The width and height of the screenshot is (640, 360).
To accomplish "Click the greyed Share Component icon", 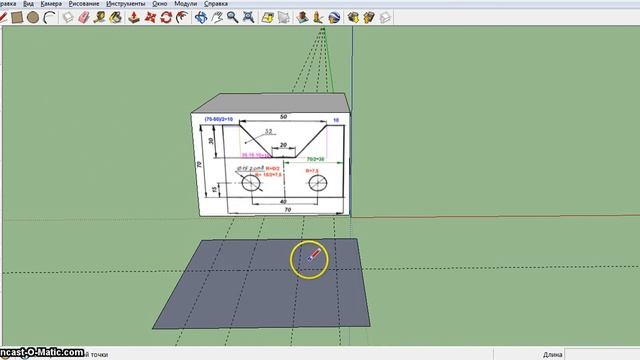I will tap(385, 18).
